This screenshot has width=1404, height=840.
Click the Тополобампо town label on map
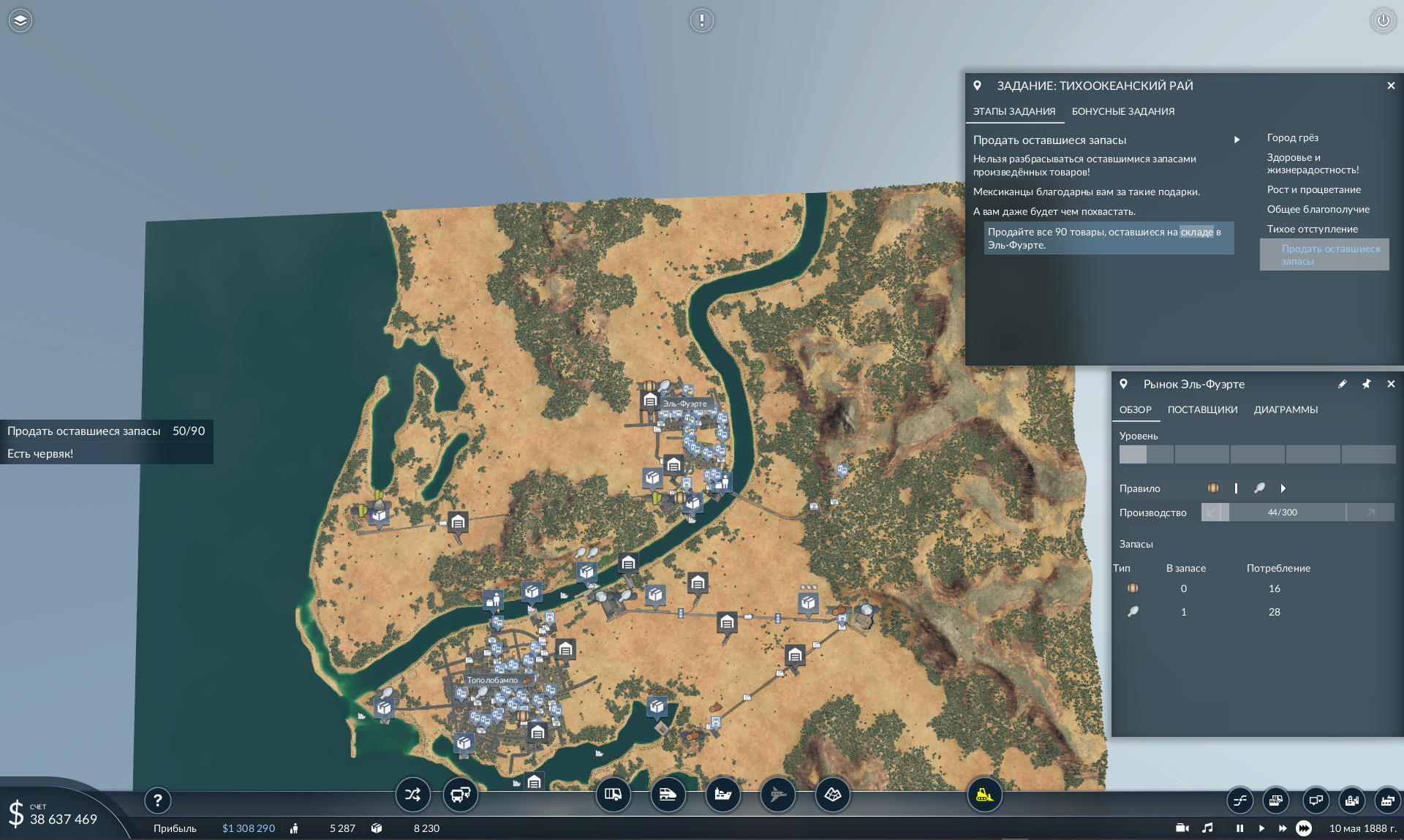point(492,680)
